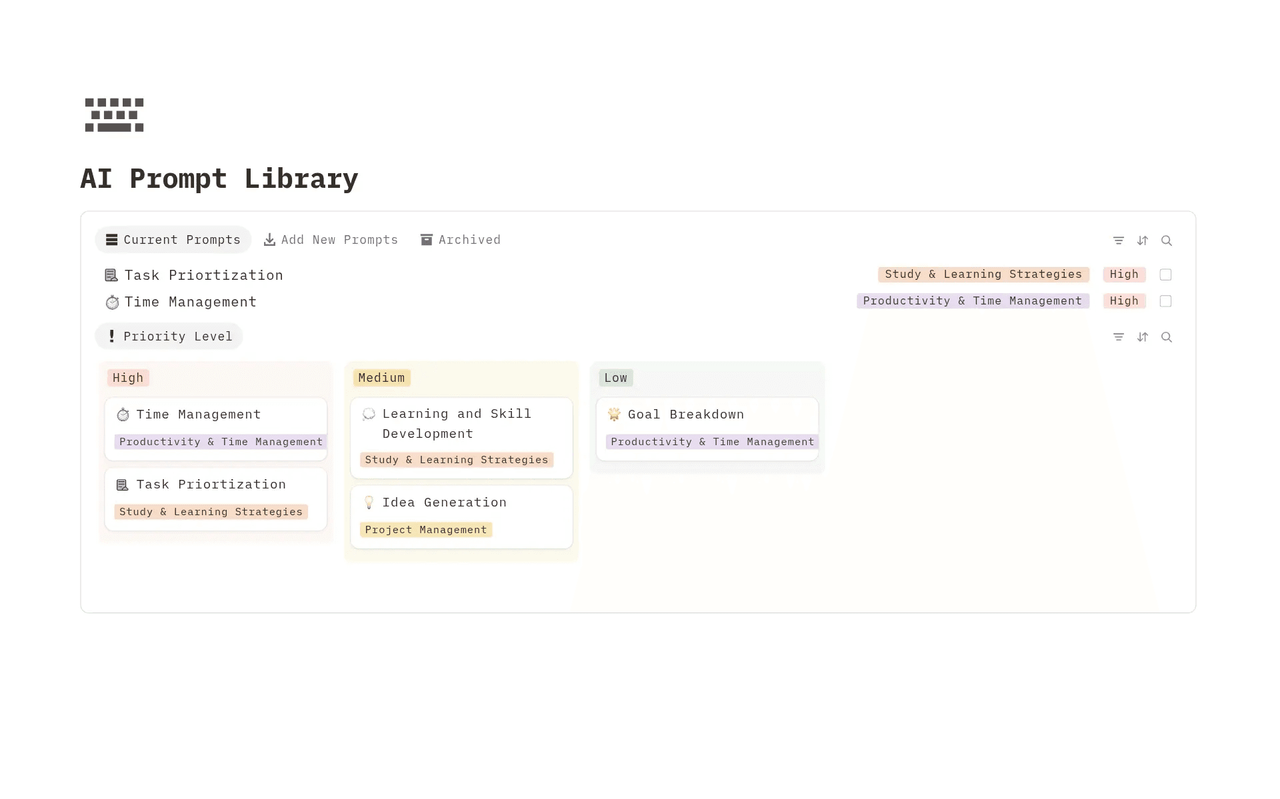
Task: Open Time Management in the list
Action: click(191, 302)
